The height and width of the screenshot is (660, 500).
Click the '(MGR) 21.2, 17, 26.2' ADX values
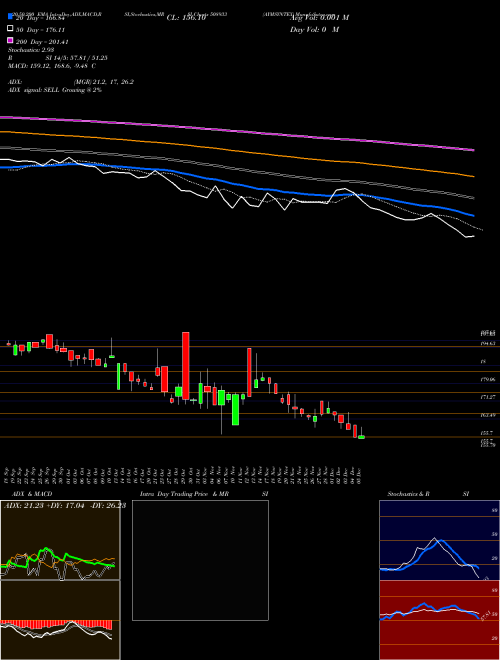click(x=104, y=82)
